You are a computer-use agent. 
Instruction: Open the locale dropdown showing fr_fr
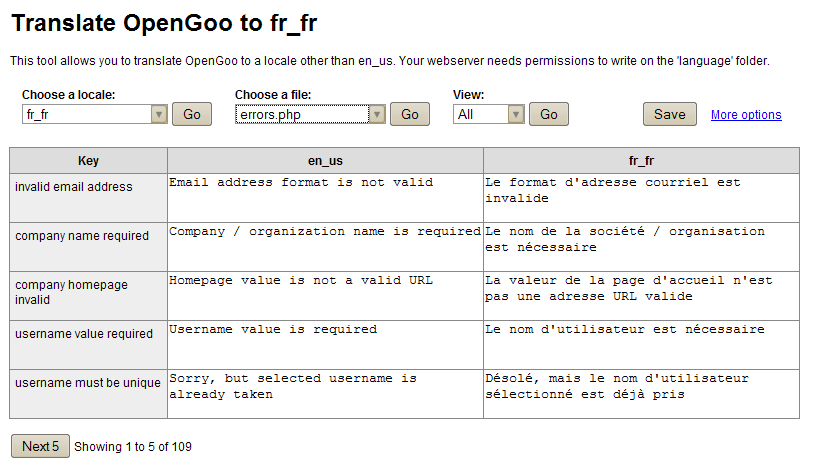coord(94,115)
